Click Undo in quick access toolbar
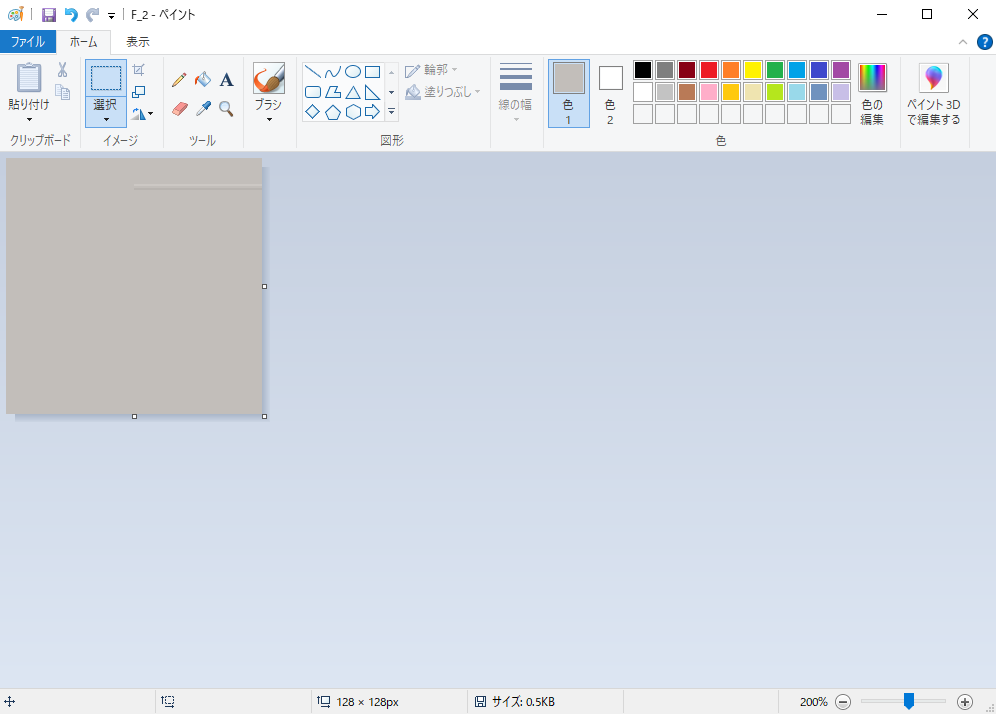Screen dimensions: 996x714 71,15
